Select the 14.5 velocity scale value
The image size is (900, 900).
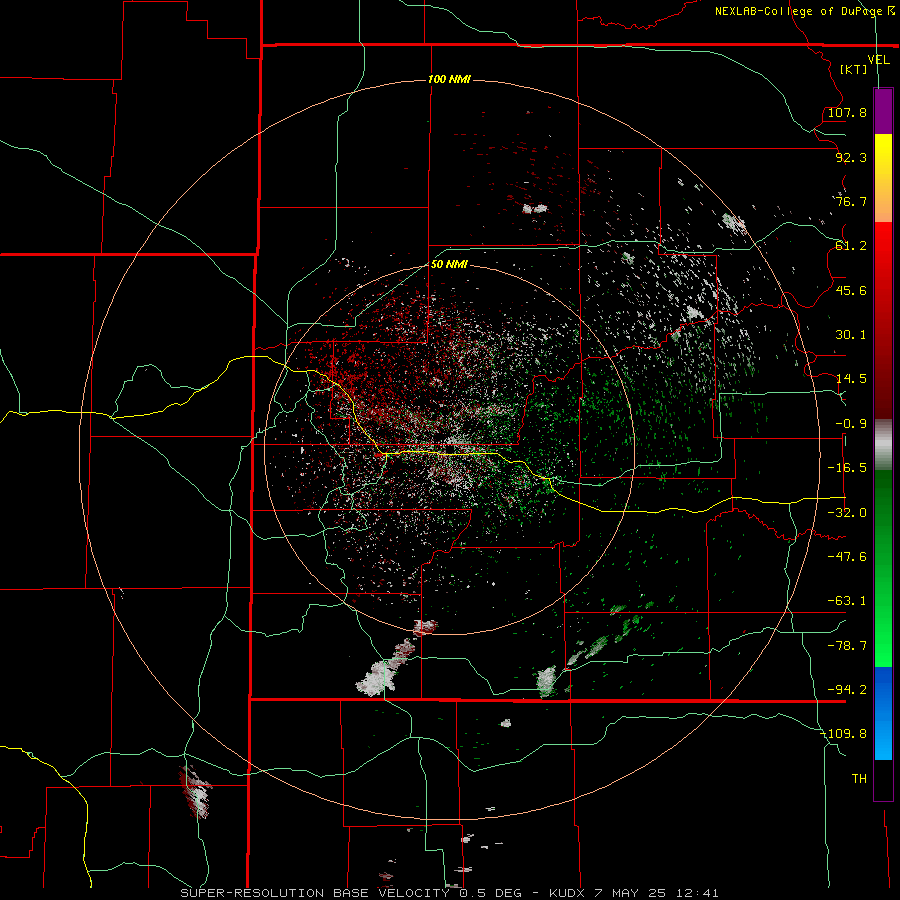pos(851,379)
